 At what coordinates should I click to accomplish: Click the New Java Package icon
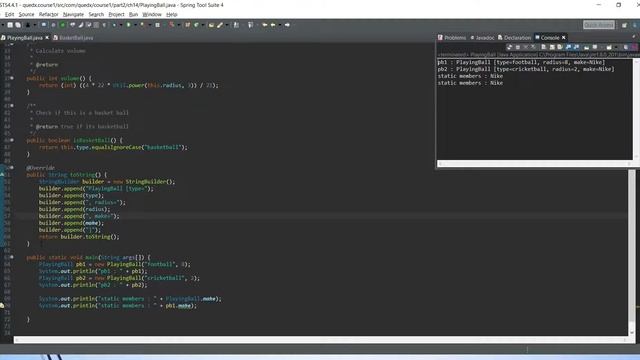pos(187,25)
